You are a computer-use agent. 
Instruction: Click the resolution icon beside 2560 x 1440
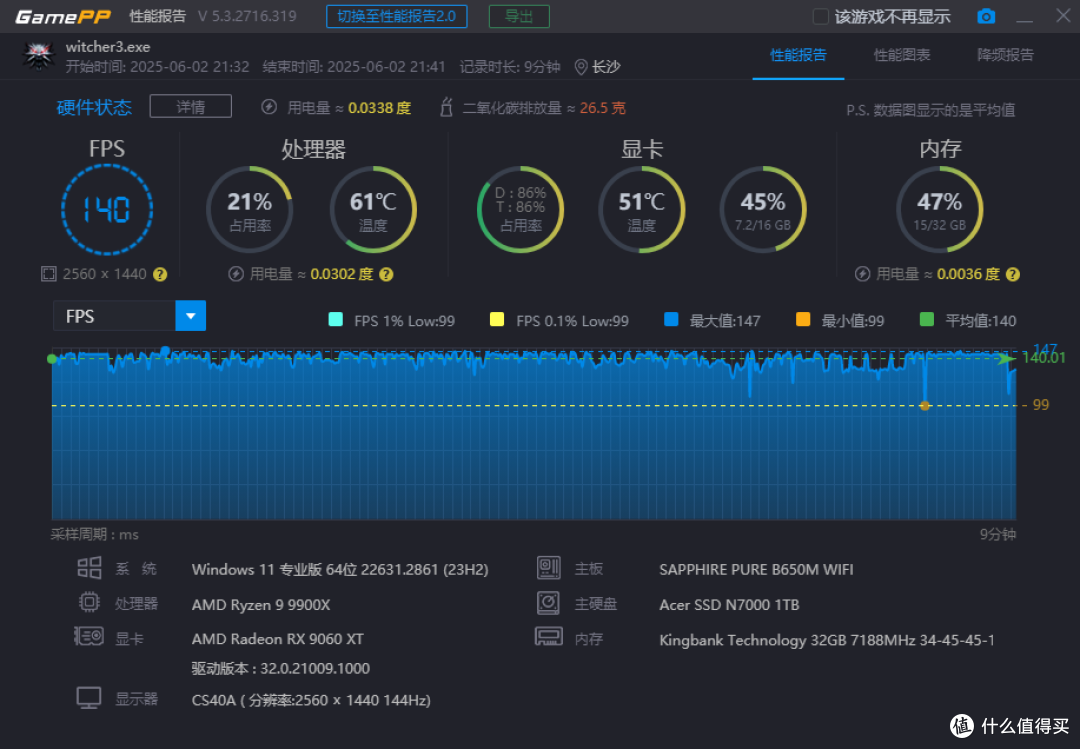coord(48,274)
